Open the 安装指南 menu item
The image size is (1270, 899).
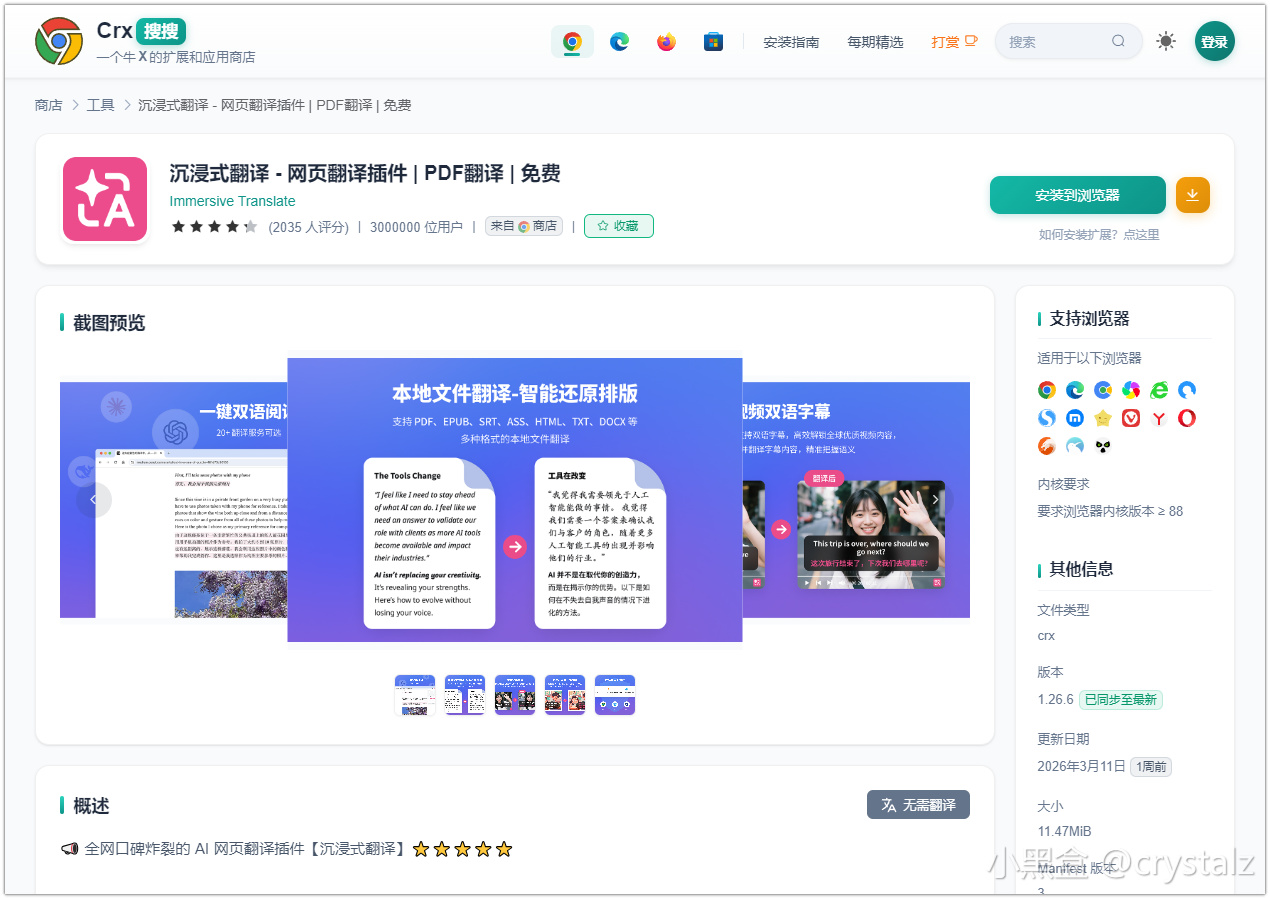coord(791,42)
